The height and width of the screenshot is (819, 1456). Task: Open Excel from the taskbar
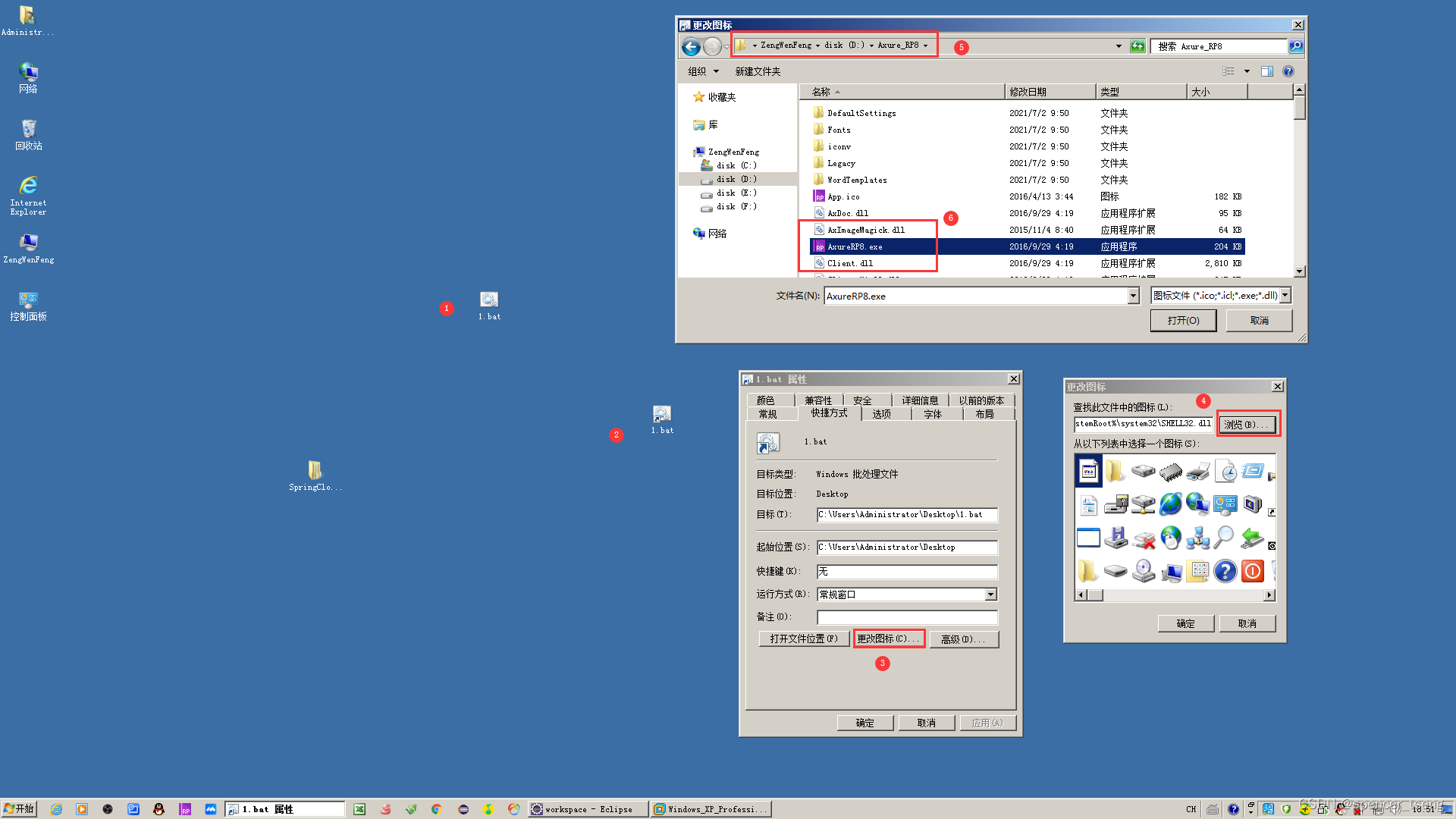[359, 808]
